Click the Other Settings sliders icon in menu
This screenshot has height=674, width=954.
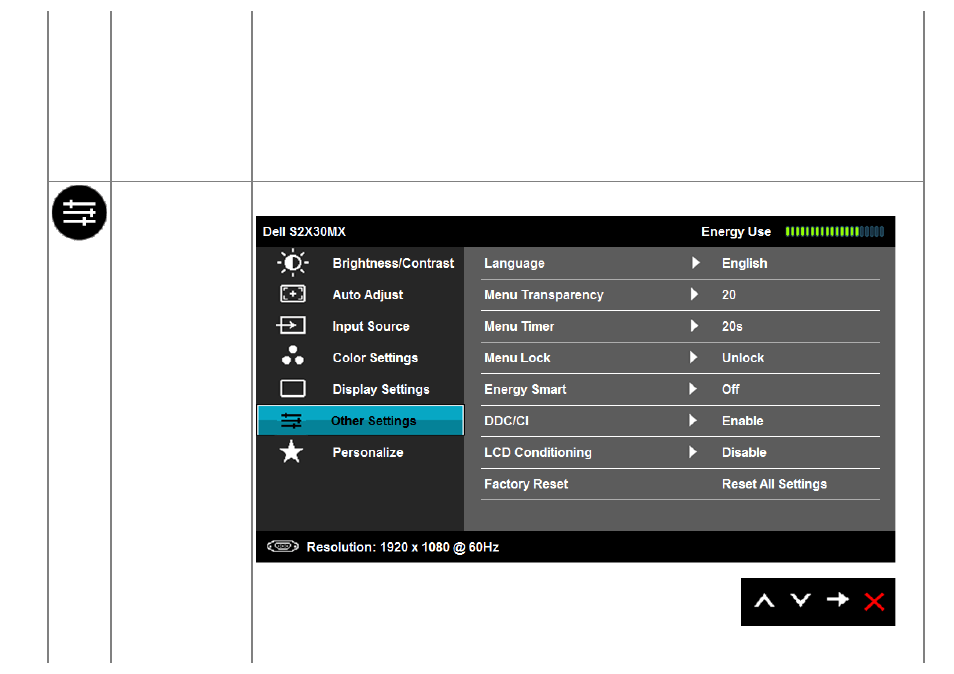tap(291, 420)
